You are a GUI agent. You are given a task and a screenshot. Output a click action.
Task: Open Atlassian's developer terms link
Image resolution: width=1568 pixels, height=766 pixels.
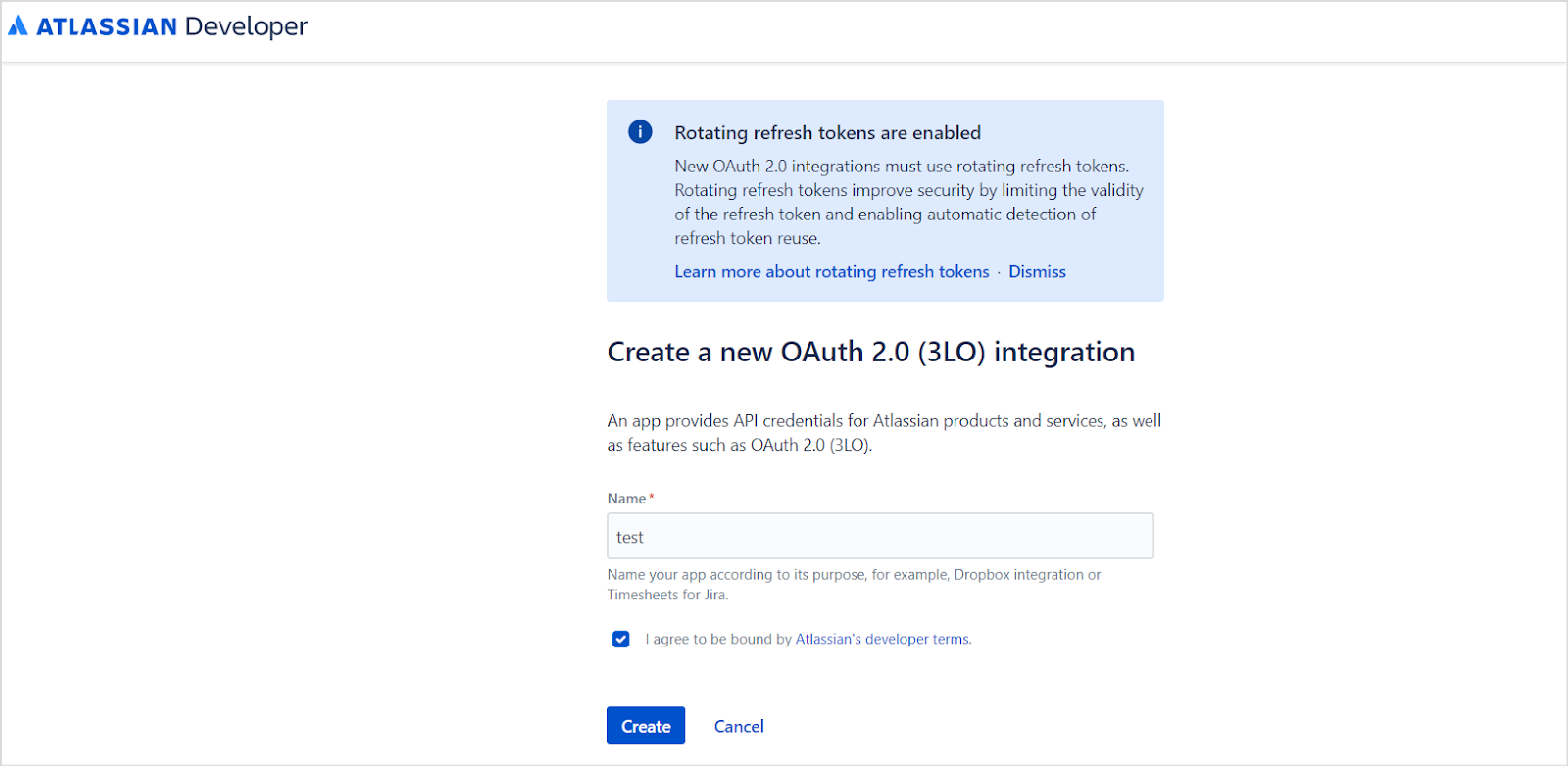882,640
